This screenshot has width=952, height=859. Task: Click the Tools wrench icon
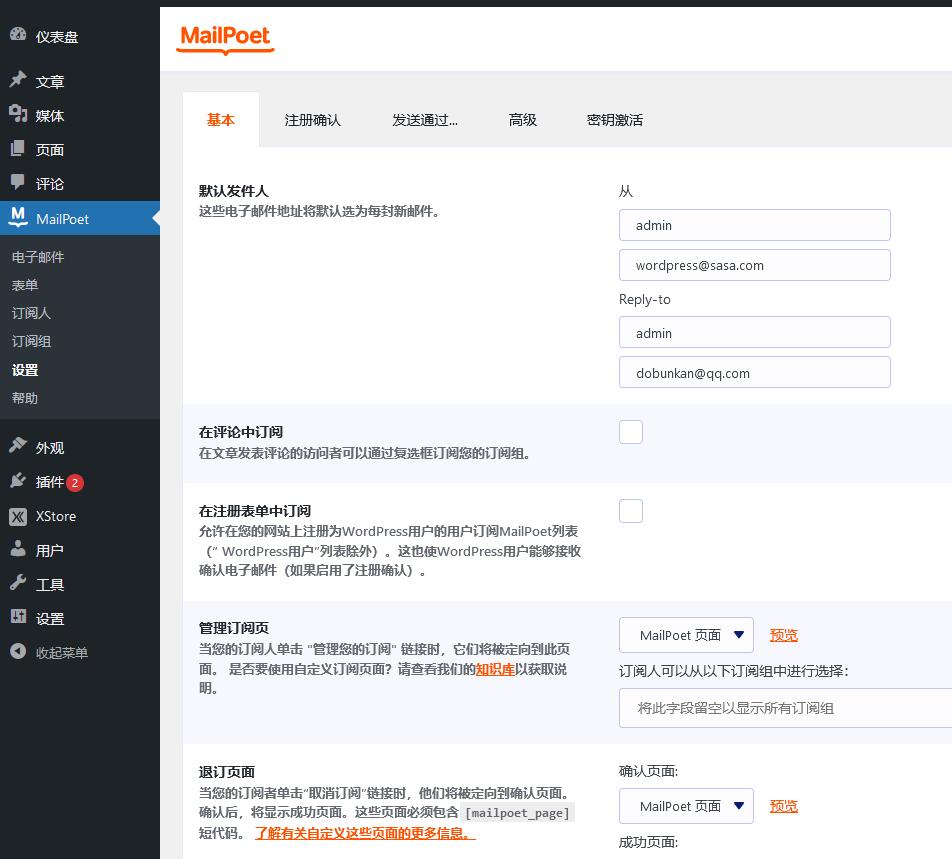[x=18, y=583]
